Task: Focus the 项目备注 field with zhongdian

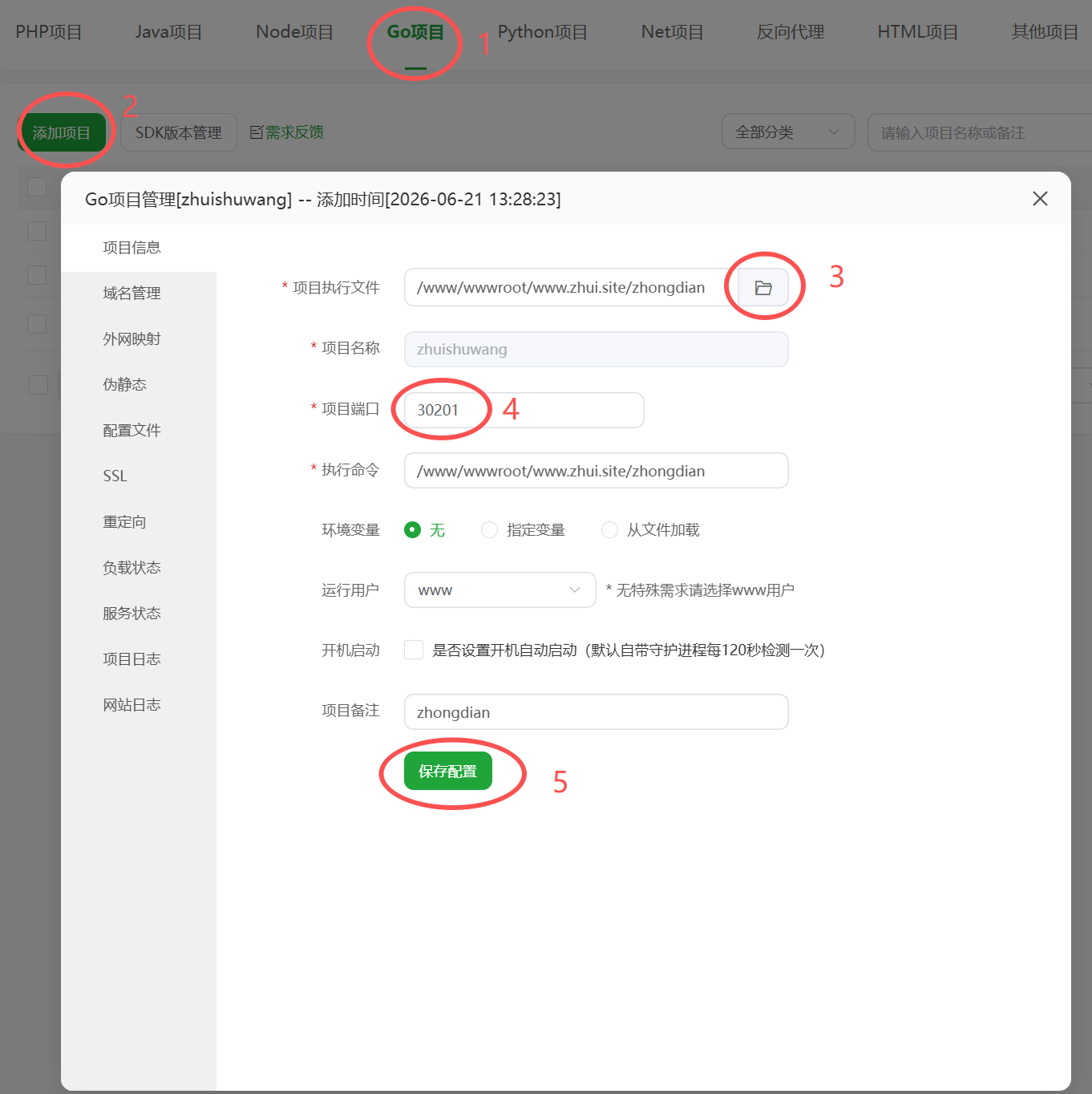Action: pos(597,712)
